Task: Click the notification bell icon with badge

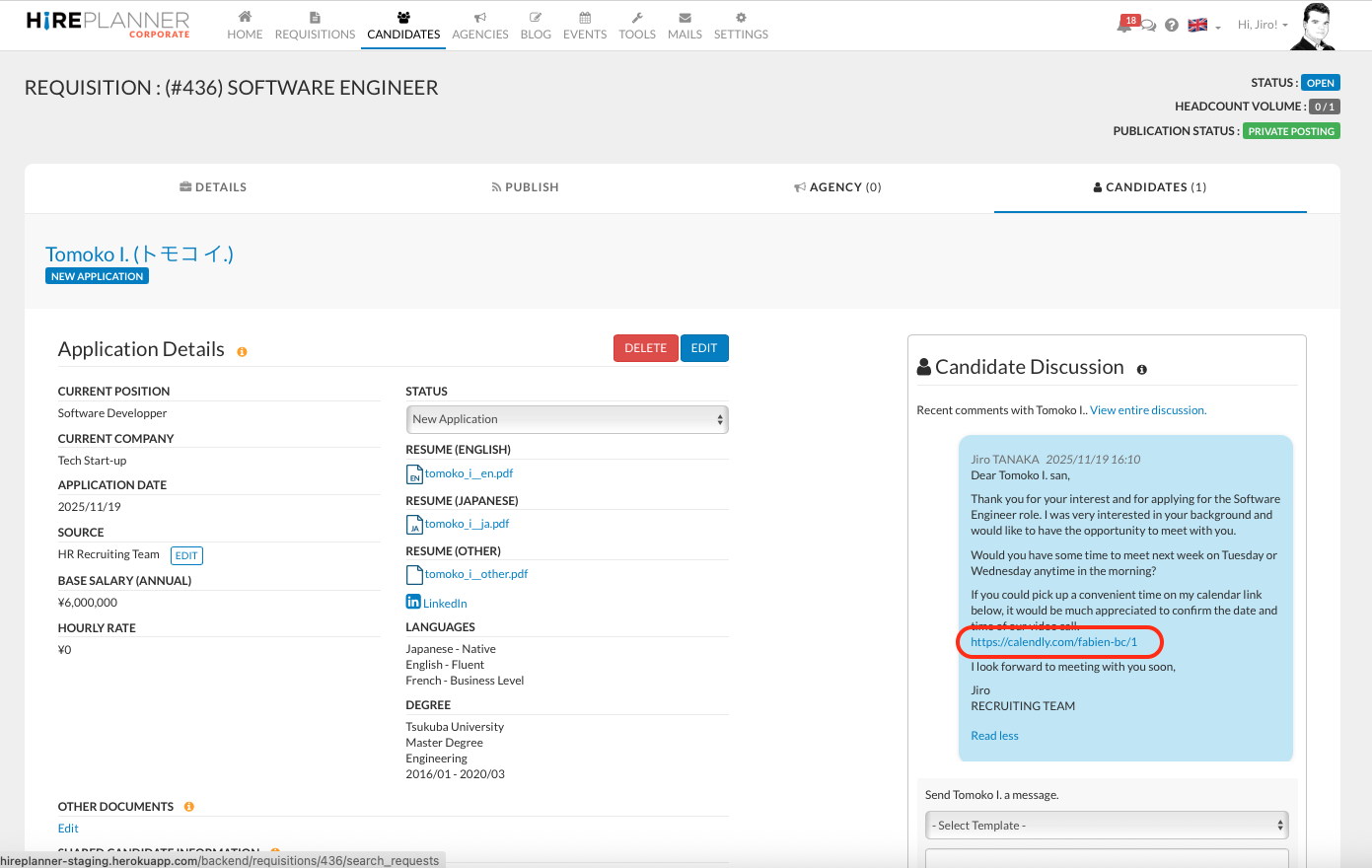Action: click(x=1125, y=25)
